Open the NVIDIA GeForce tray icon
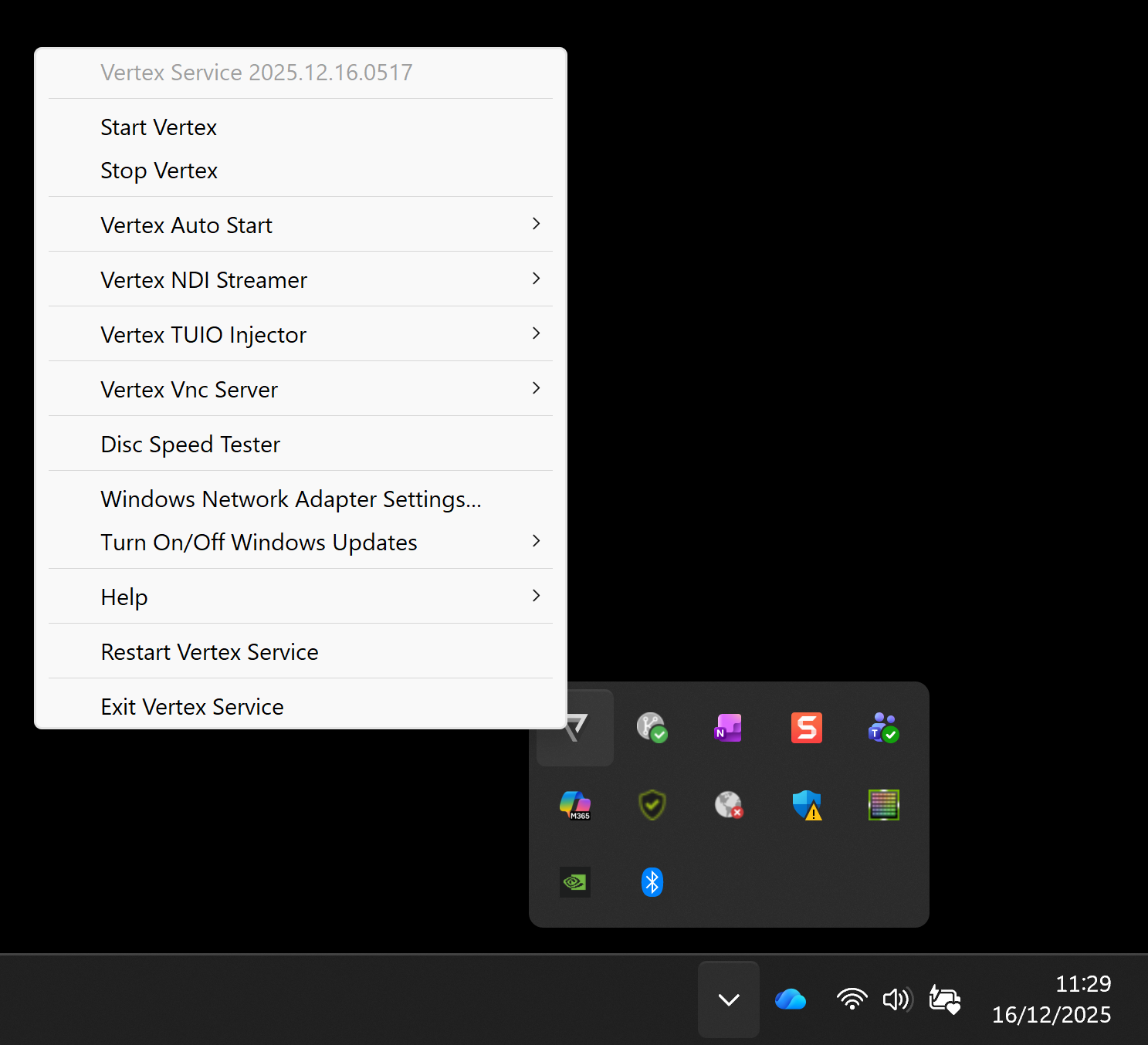This screenshot has height=1045, width=1148. click(574, 882)
